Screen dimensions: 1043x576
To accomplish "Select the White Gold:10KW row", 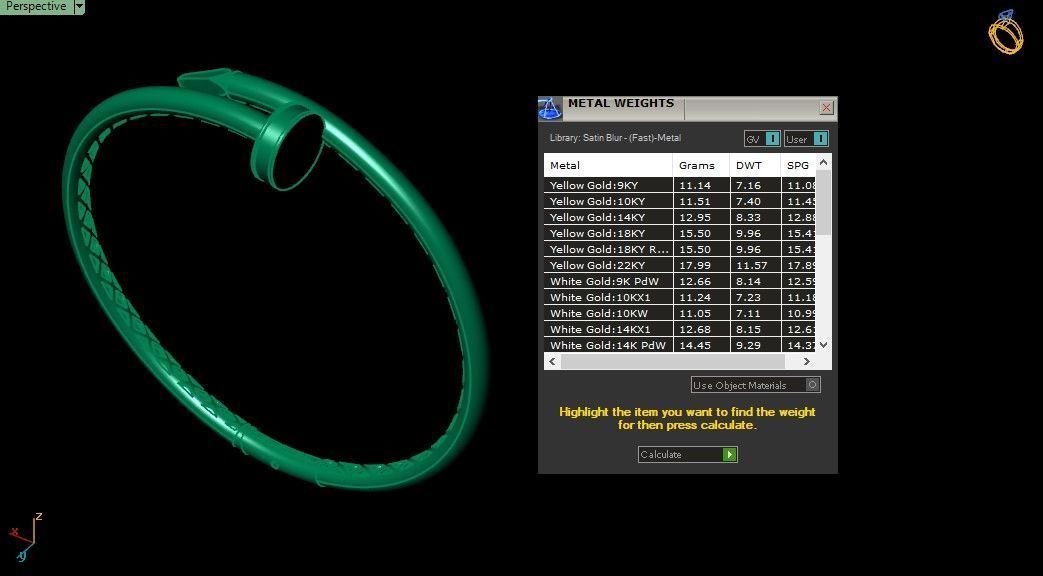I will (x=679, y=313).
